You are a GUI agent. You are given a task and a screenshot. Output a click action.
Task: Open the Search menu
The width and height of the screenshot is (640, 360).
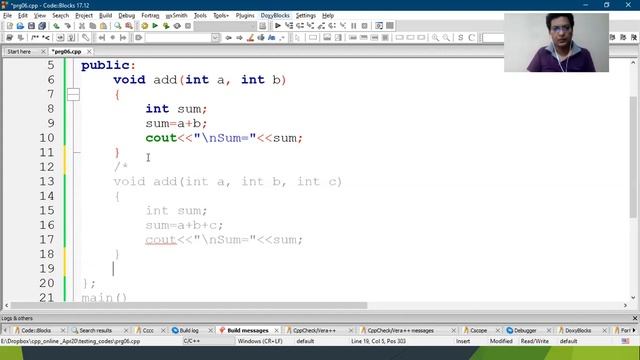pos(60,16)
